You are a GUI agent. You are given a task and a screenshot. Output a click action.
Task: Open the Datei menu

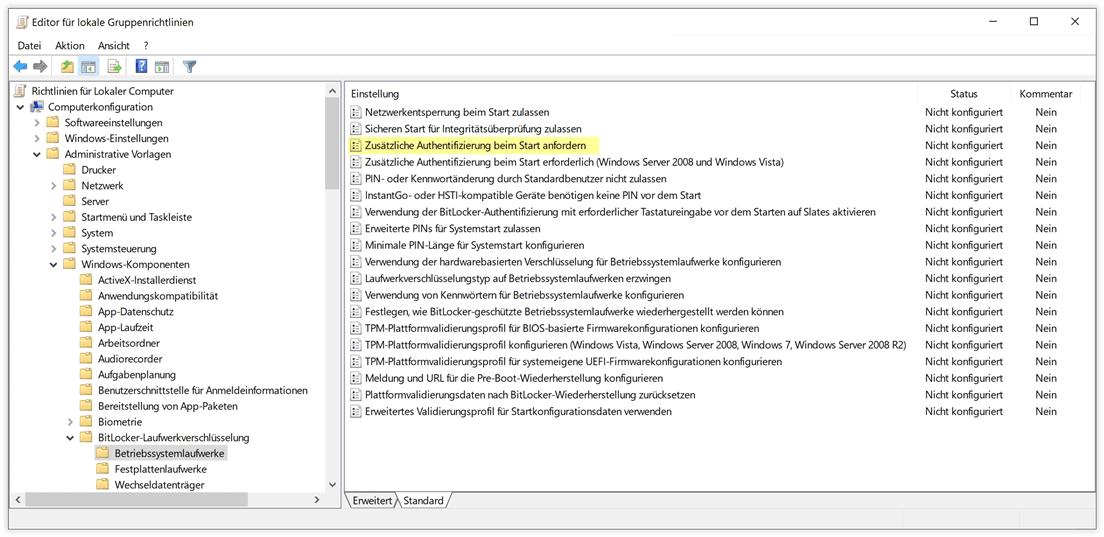(x=30, y=45)
